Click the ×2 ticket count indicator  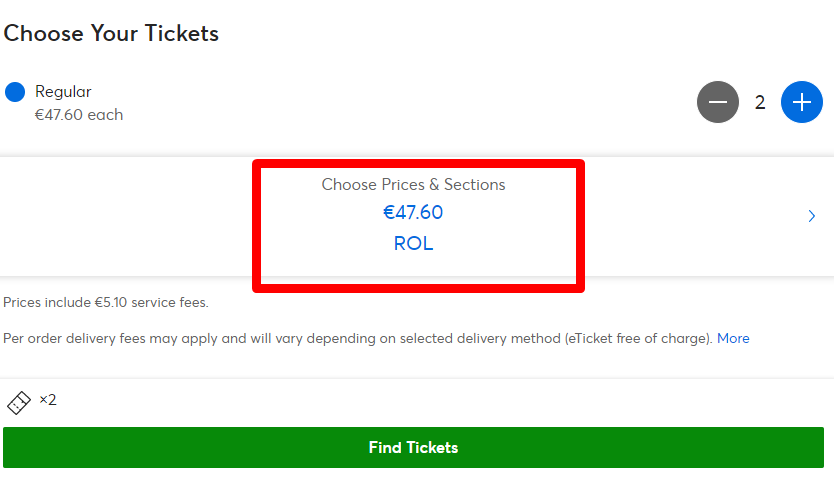coord(48,400)
